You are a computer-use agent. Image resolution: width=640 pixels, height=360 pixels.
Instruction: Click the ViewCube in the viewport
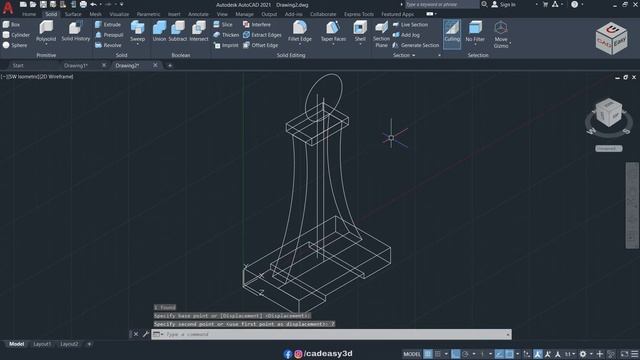click(x=609, y=113)
